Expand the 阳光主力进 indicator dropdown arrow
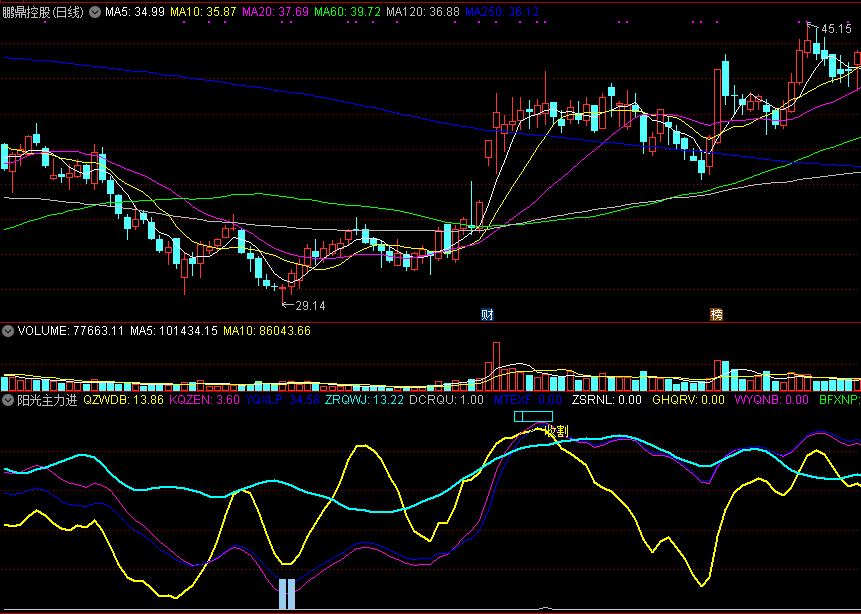Image resolution: width=861 pixels, height=614 pixels. click(8, 400)
